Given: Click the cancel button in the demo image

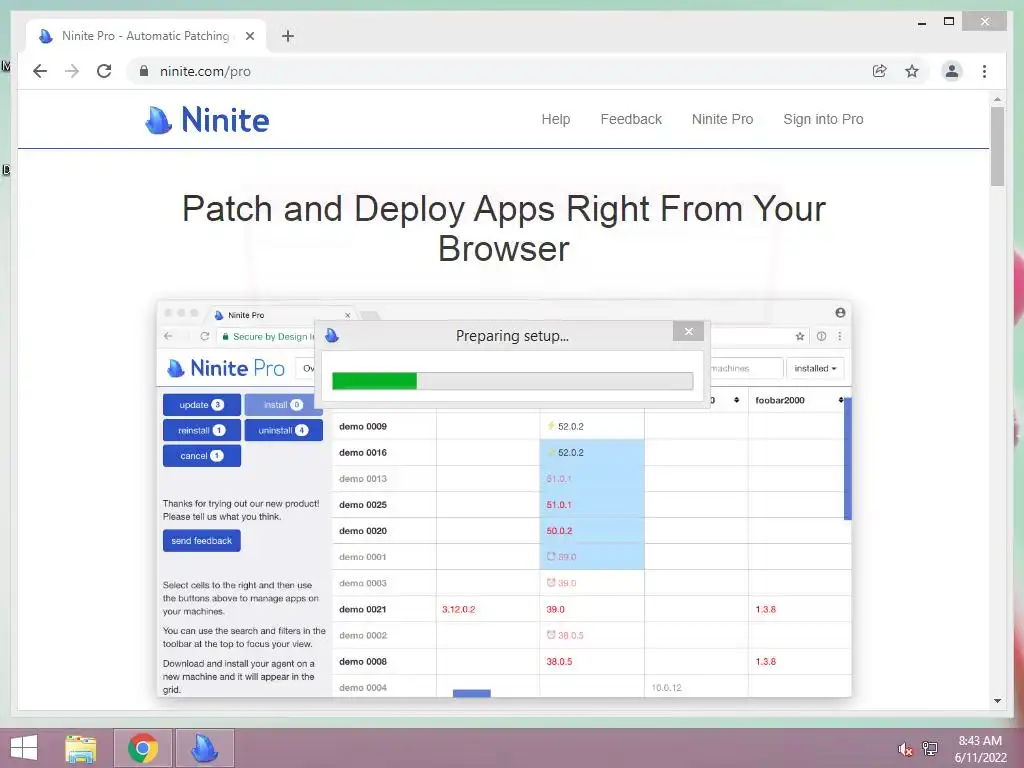Looking at the screenshot, I should [x=202, y=456].
